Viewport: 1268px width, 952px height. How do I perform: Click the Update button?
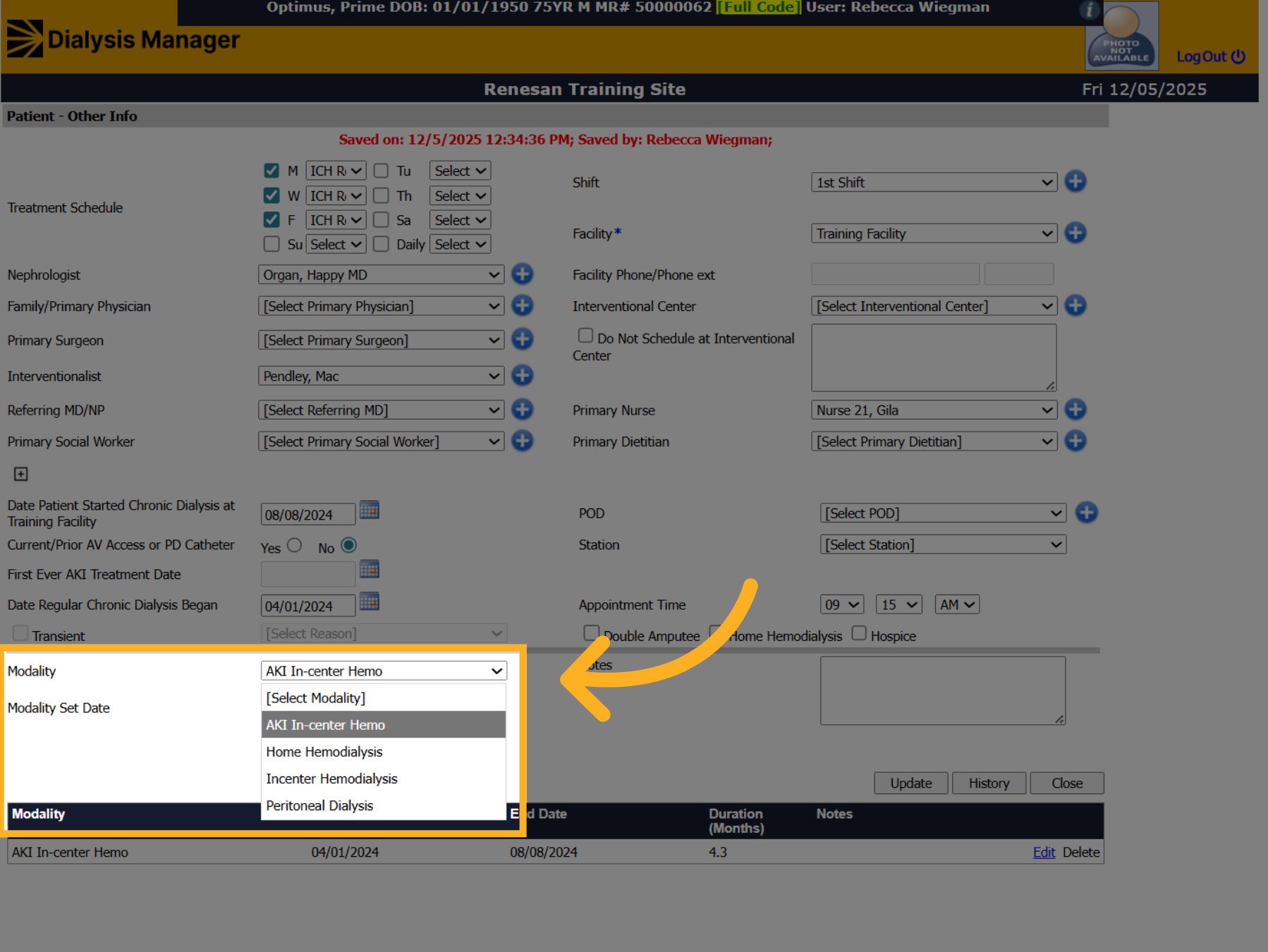click(x=910, y=783)
